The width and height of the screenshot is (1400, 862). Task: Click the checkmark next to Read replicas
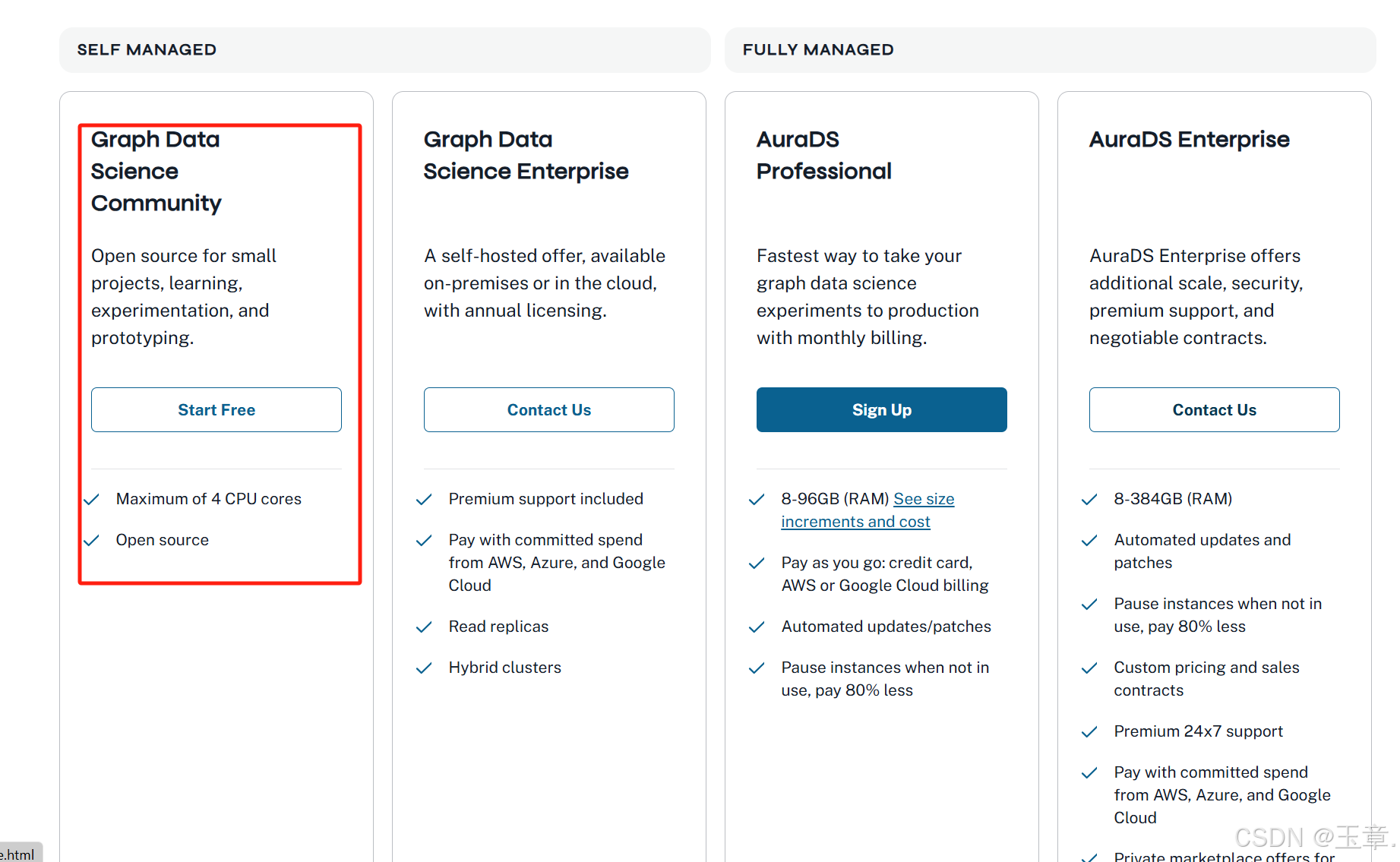tap(424, 627)
